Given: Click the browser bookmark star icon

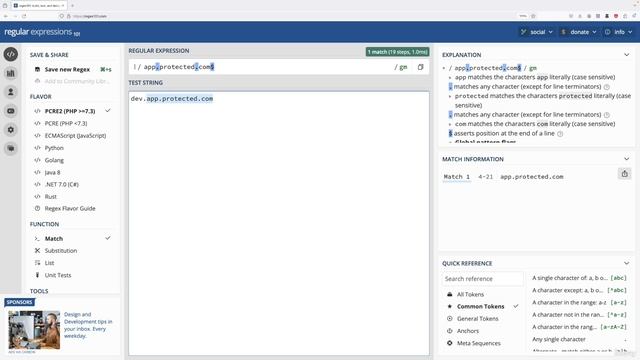Looking at the screenshot, I should tap(533, 16).
